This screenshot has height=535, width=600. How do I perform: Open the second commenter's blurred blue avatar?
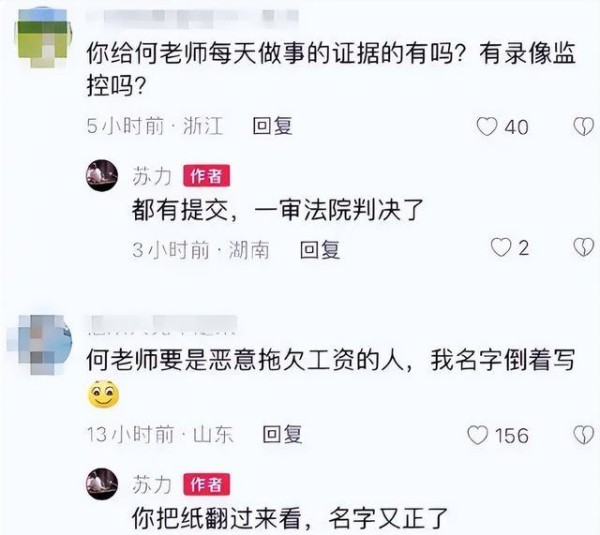(40, 344)
